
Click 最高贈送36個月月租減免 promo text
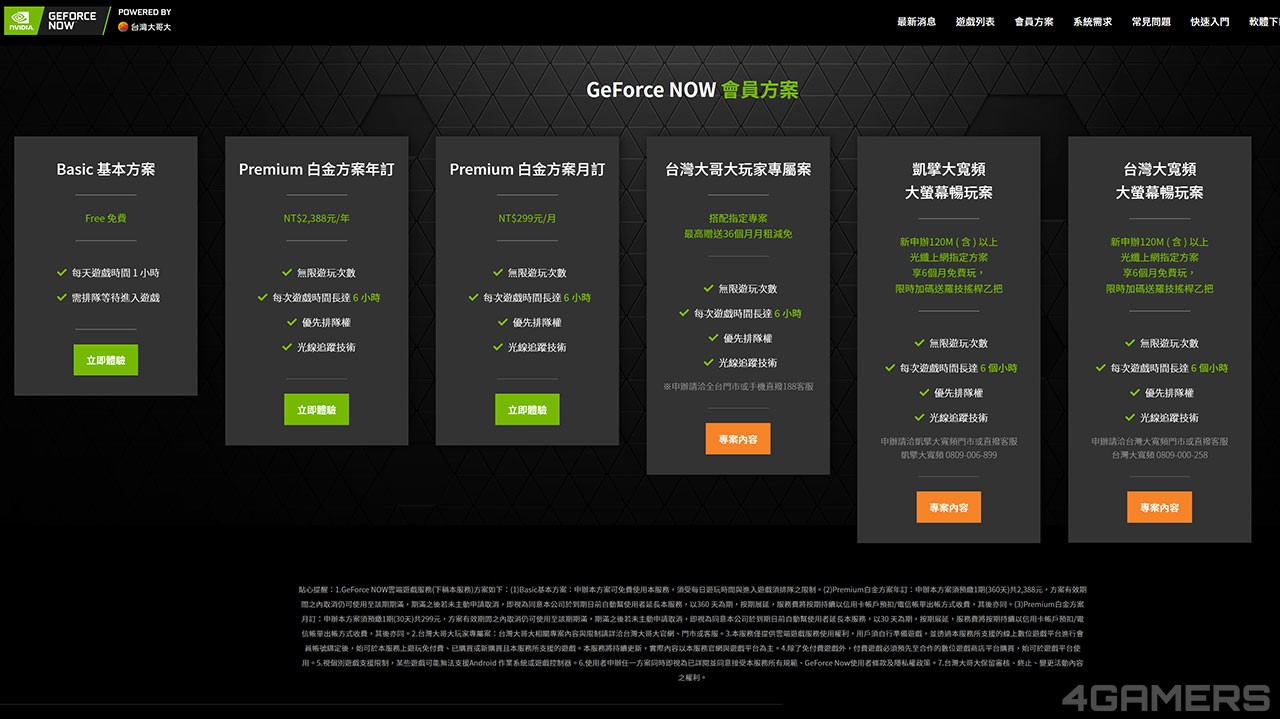[x=738, y=233]
